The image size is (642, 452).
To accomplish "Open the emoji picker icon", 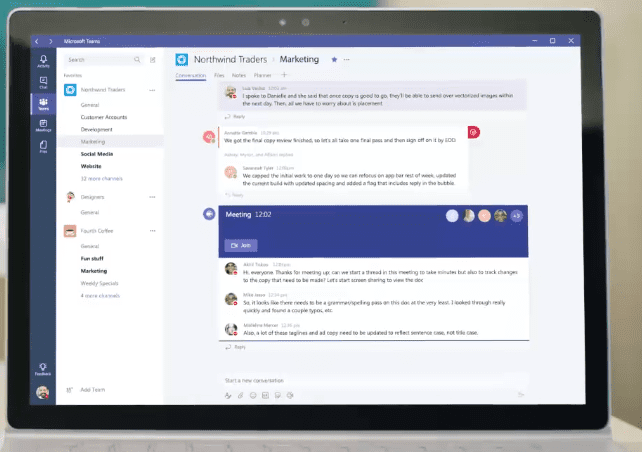I will pos(253,395).
